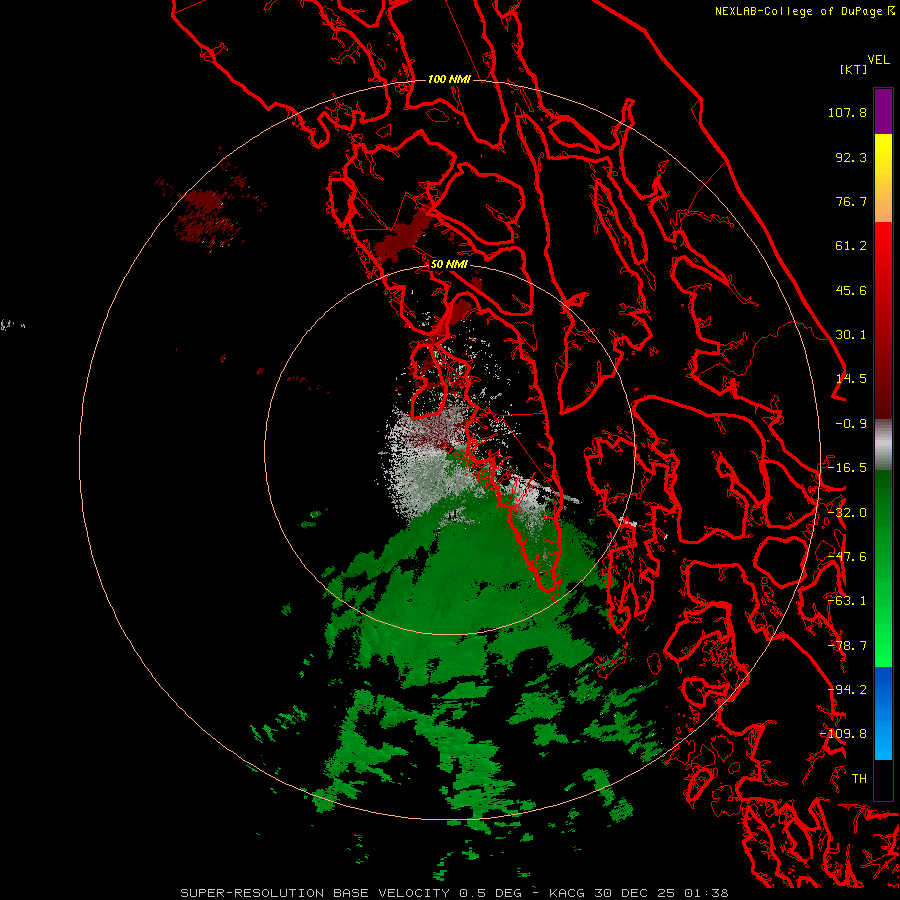The image size is (900, 900).
Task: Select the 14.5 value on velocity scale
Action: point(851,379)
